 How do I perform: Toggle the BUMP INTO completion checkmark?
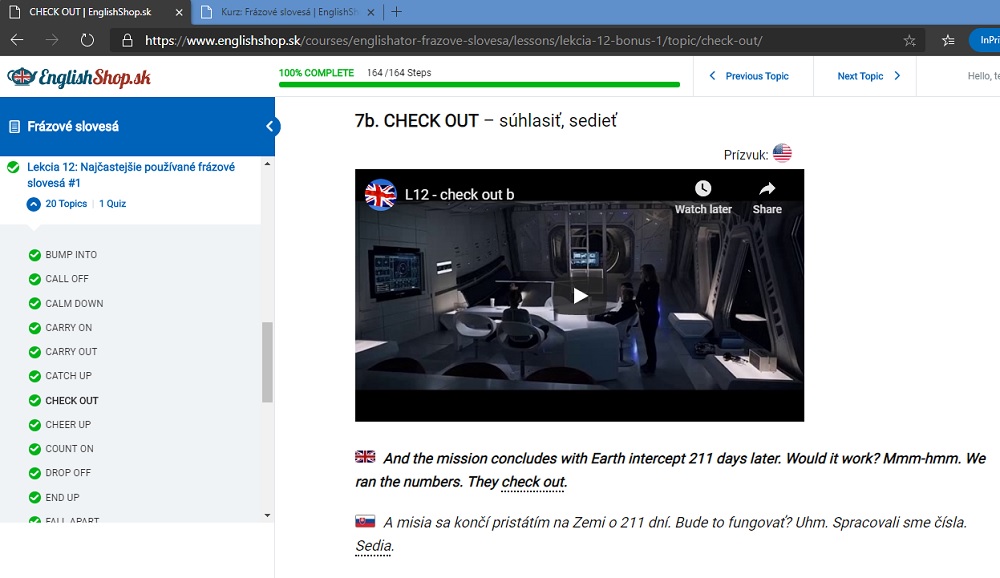click(x=35, y=255)
